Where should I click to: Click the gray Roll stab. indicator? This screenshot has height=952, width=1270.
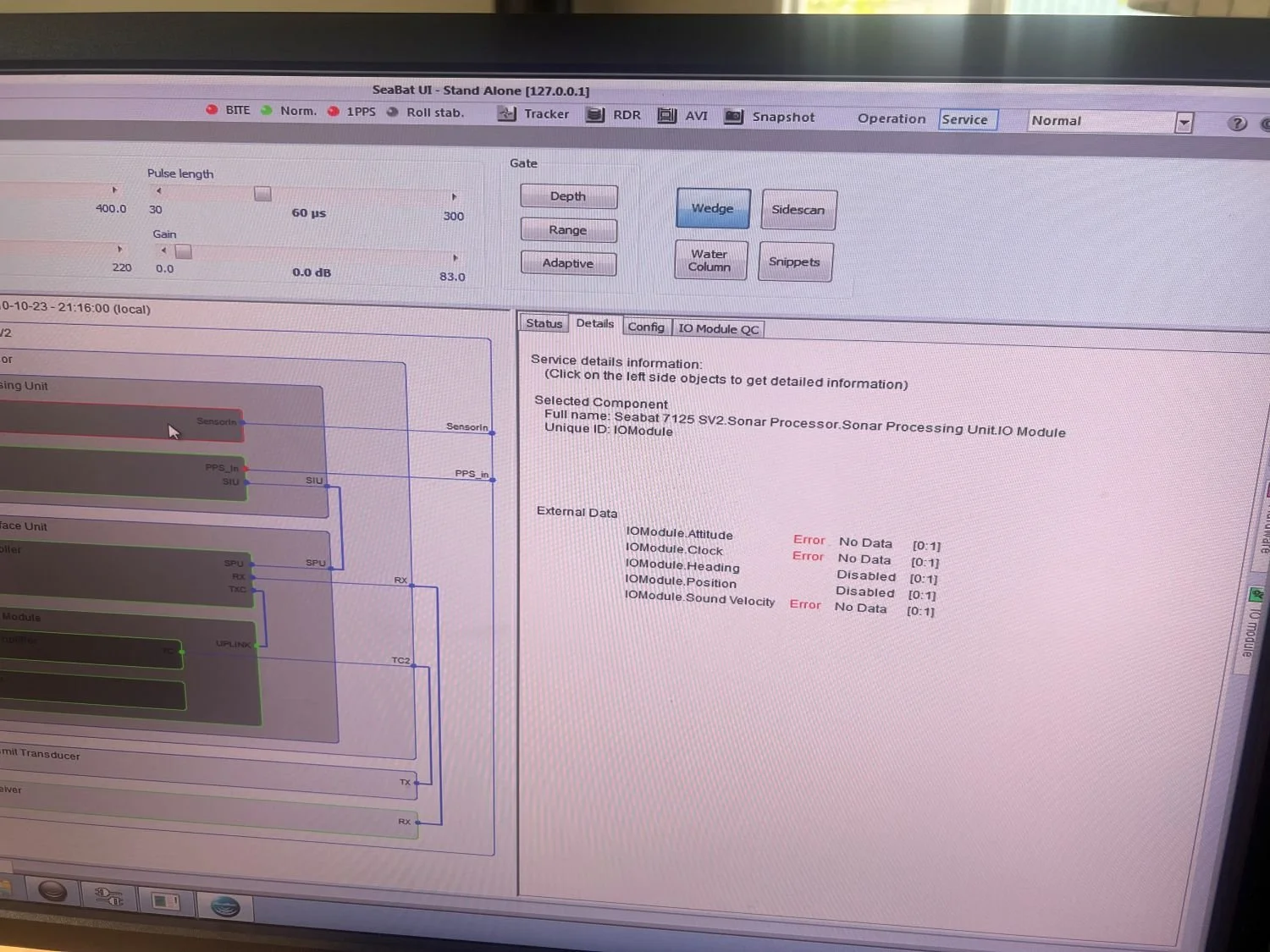(392, 112)
